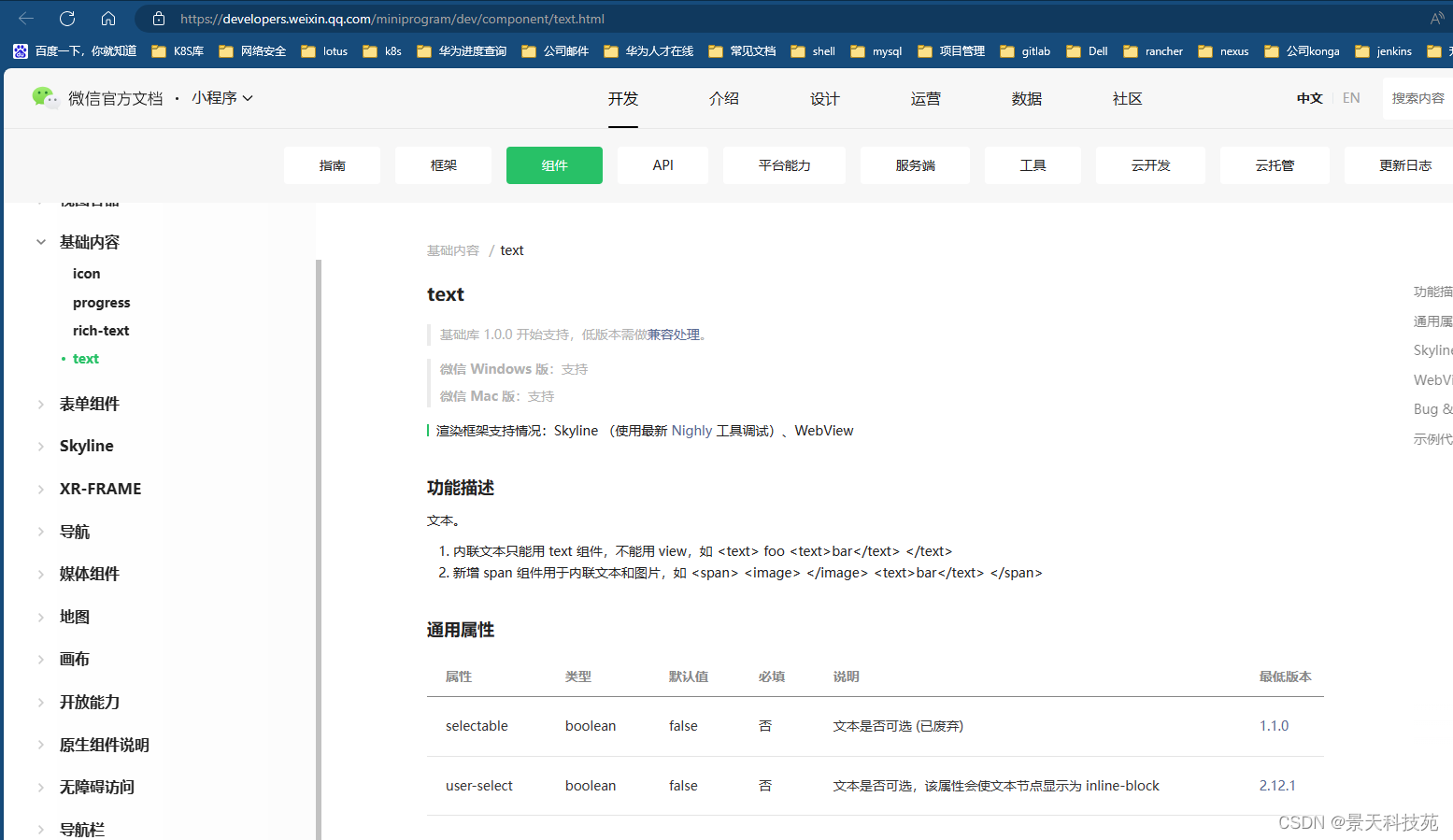
Task: Open the nexus bookmark folder
Action: click(1223, 51)
